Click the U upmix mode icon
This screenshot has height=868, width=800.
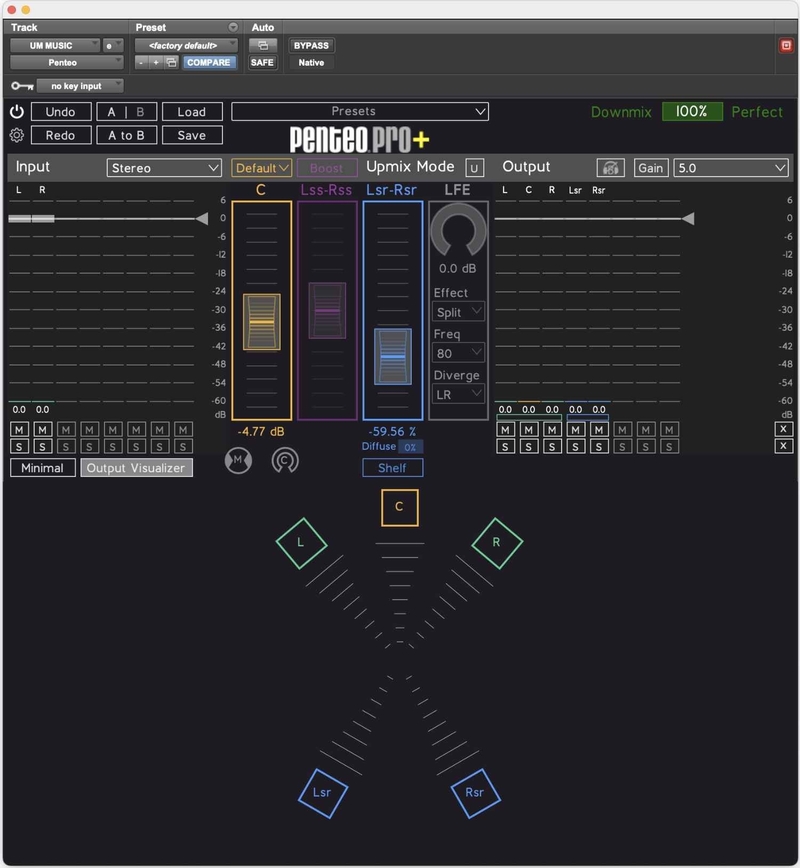[x=474, y=168]
